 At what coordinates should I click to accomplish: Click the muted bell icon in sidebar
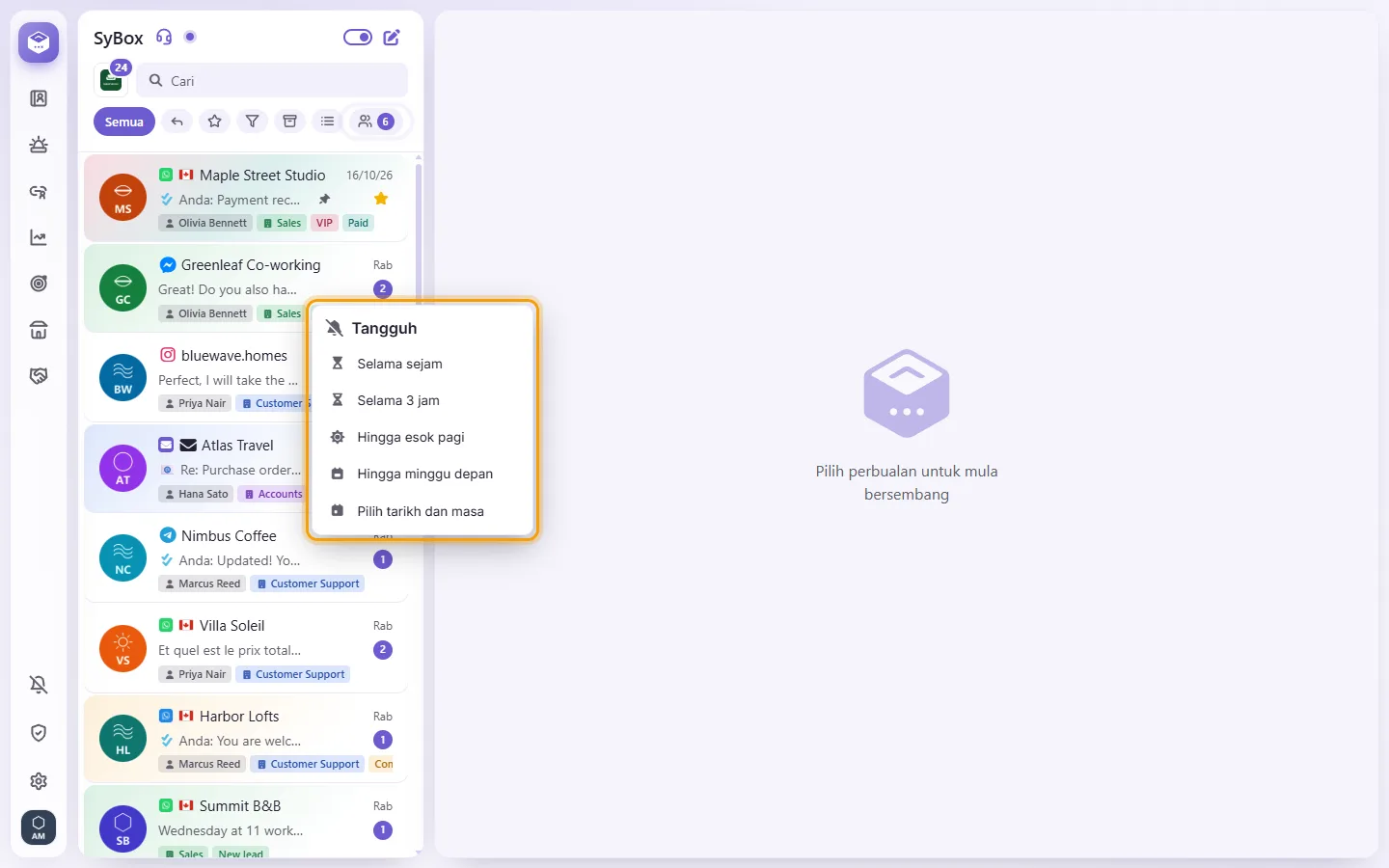point(39,685)
